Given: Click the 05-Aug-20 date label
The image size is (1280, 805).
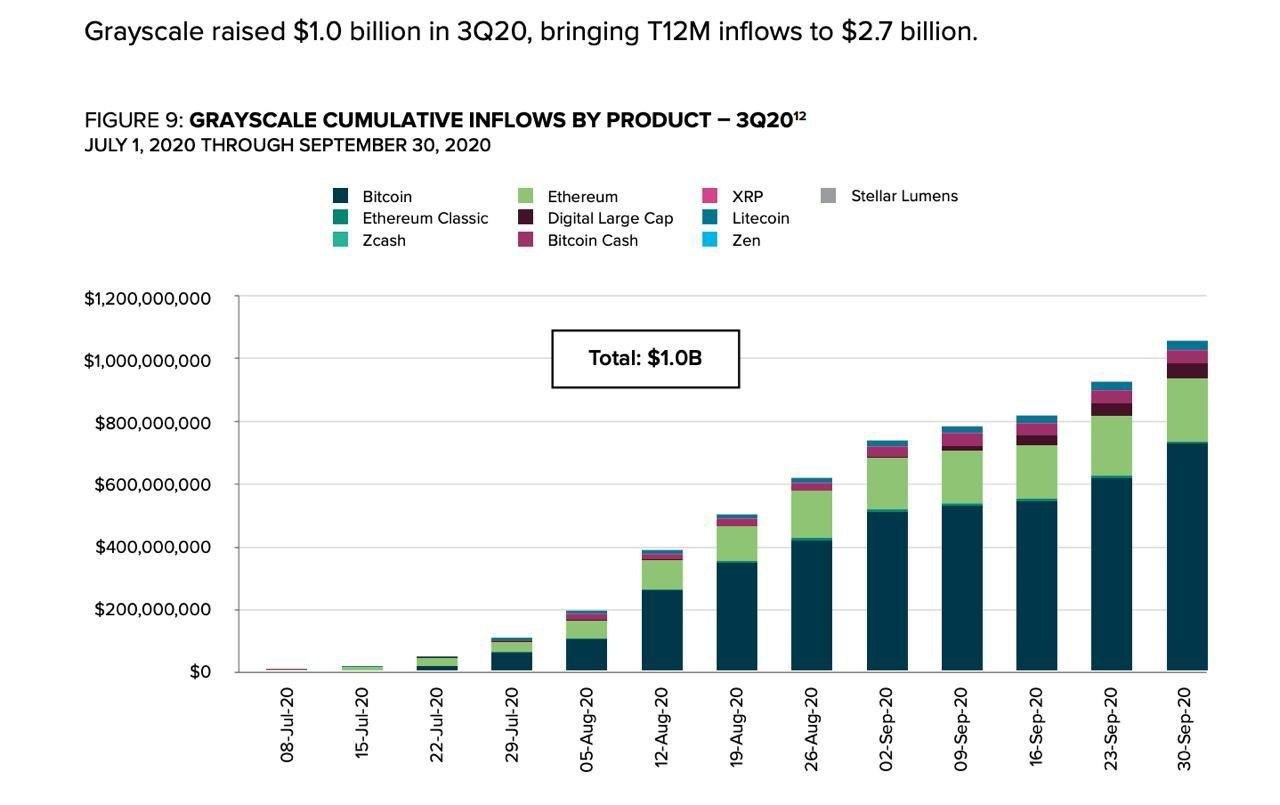Looking at the screenshot, I should tap(587, 728).
